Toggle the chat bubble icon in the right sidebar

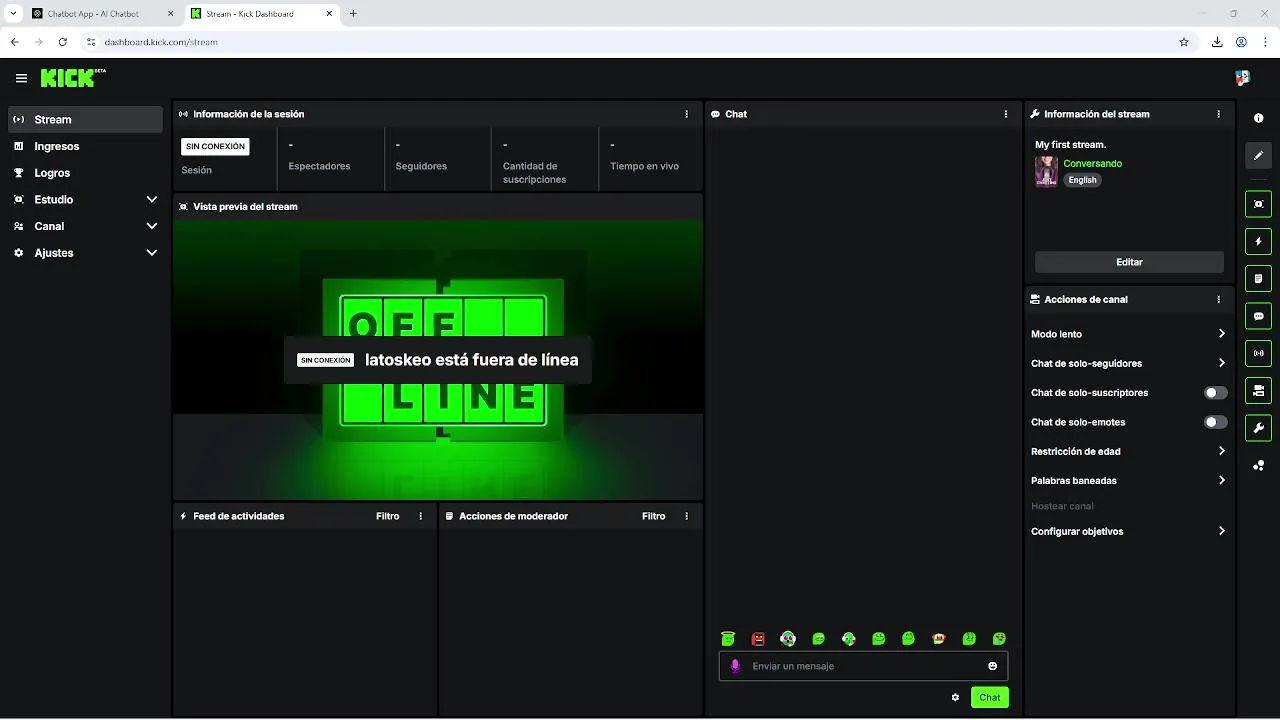tap(1258, 316)
